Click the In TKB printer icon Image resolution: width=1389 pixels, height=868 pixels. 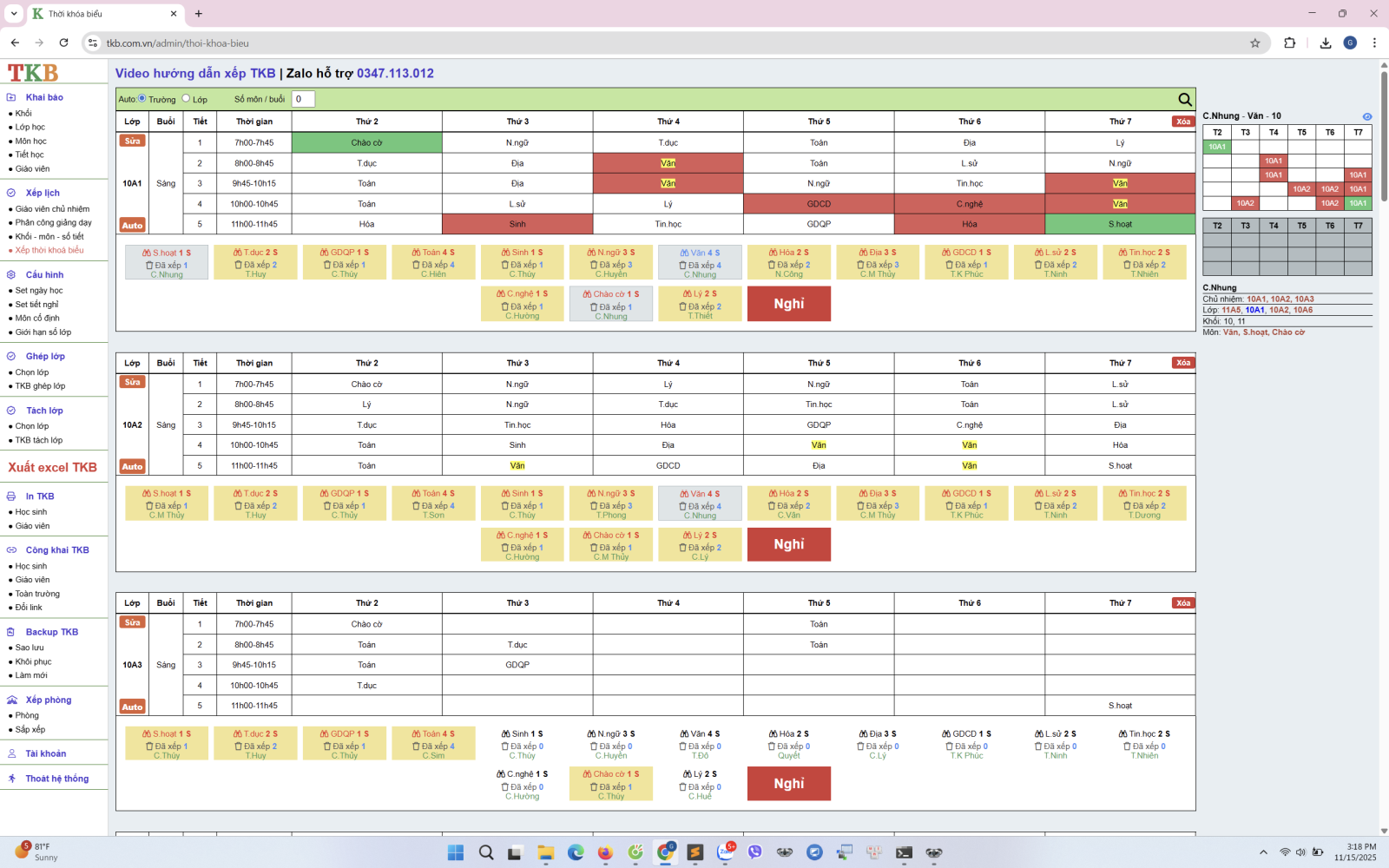click(x=11, y=496)
